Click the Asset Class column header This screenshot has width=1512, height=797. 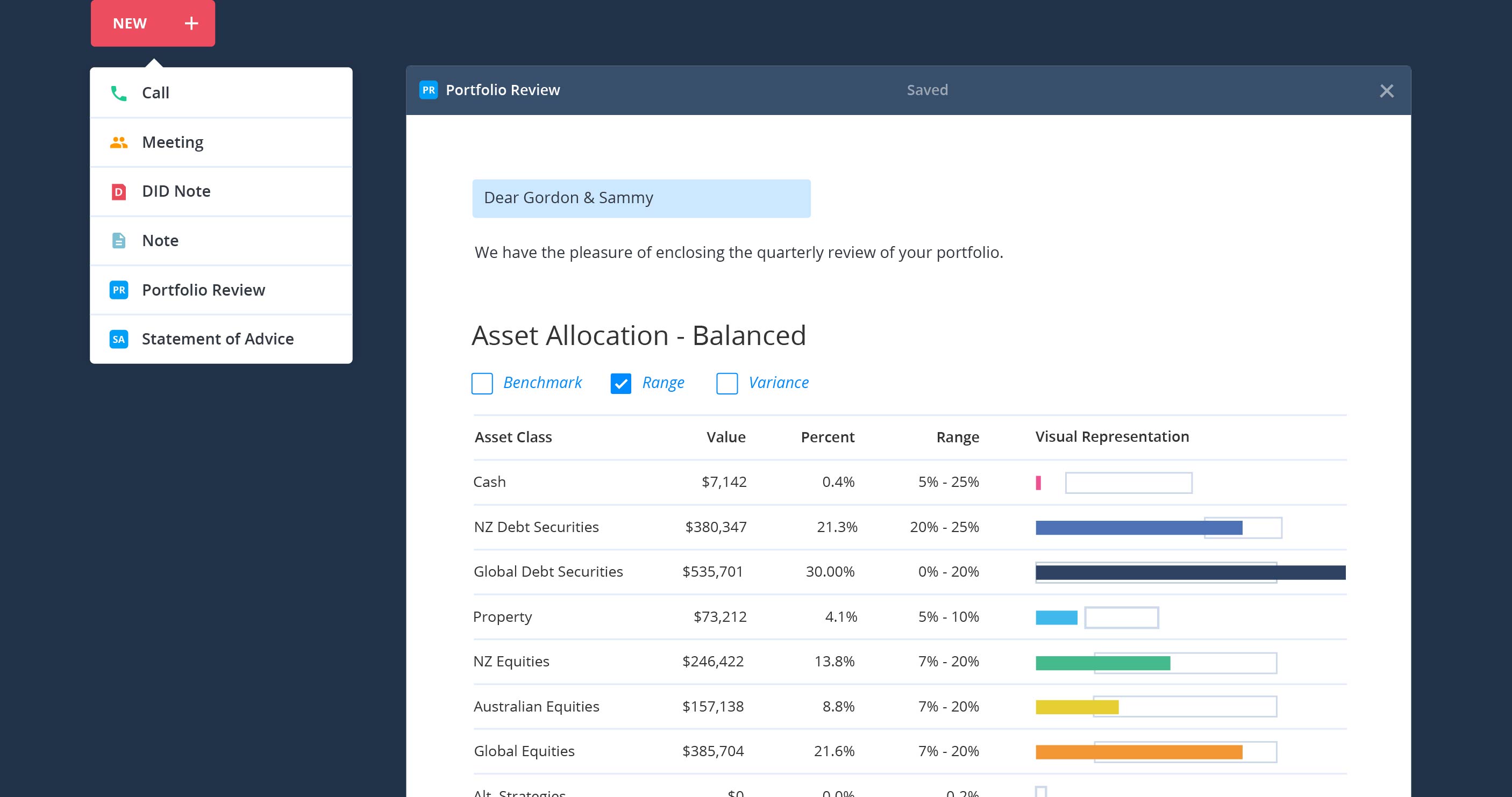coord(513,437)
